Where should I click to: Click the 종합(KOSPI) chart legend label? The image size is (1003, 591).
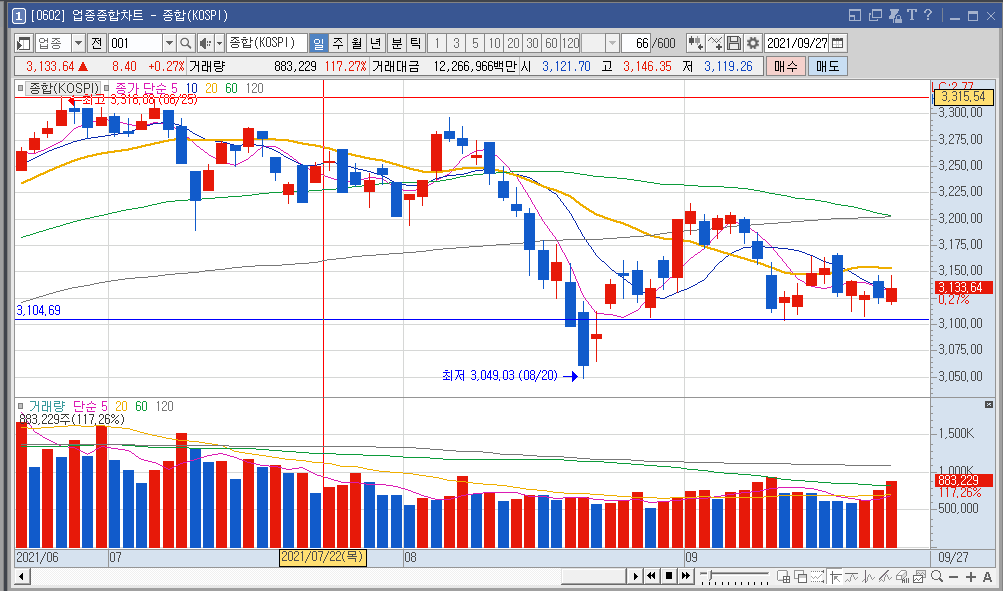click(x=64, y=88)
